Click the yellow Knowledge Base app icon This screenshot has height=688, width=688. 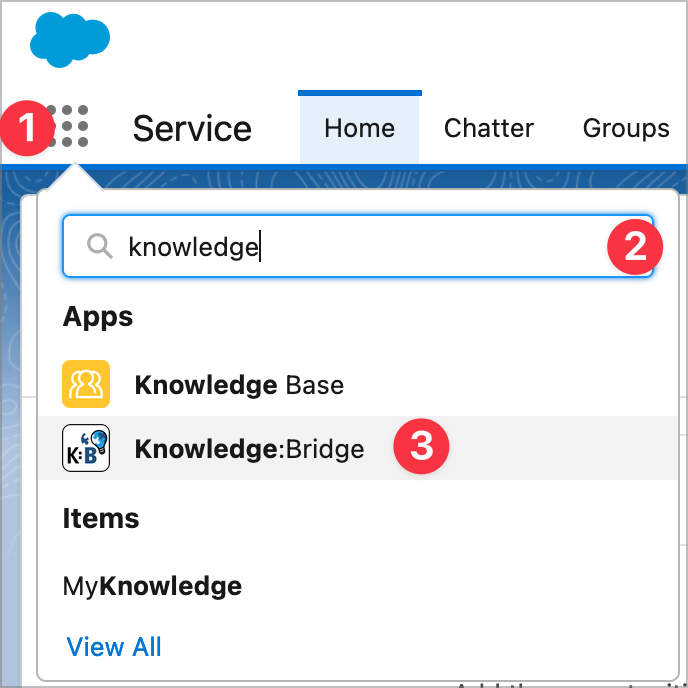coord(86,385)
